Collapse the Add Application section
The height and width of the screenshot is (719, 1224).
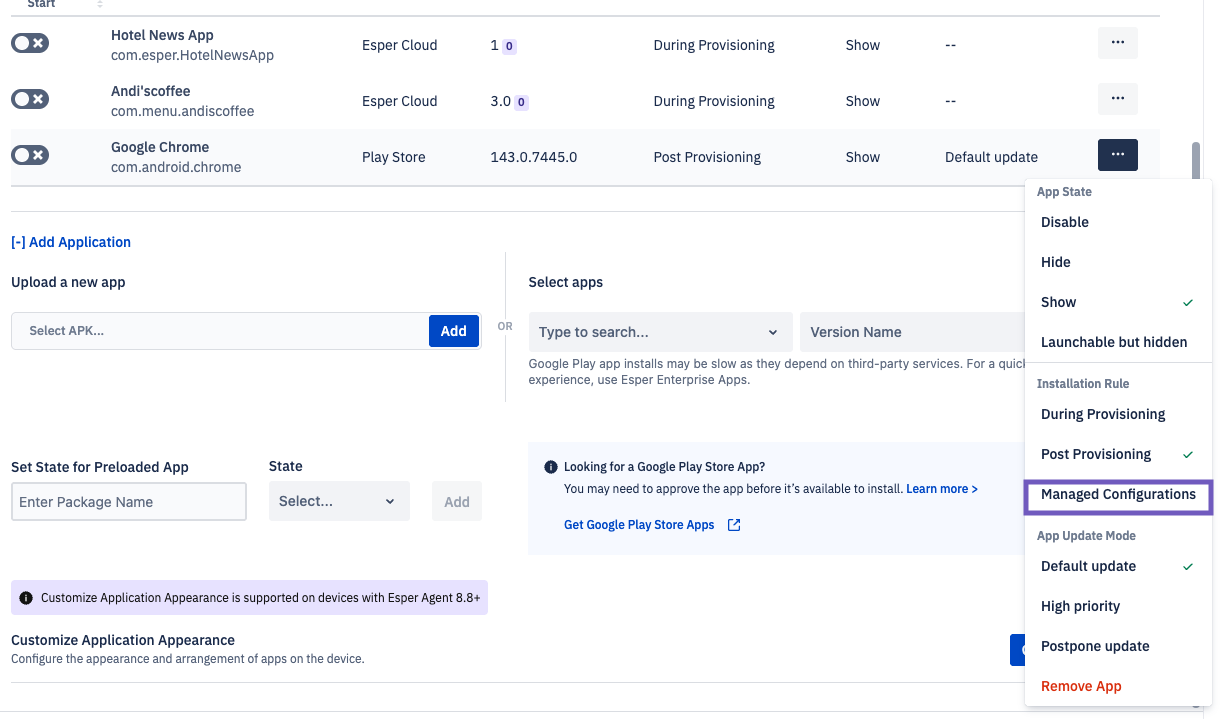[x=71, y=242]
